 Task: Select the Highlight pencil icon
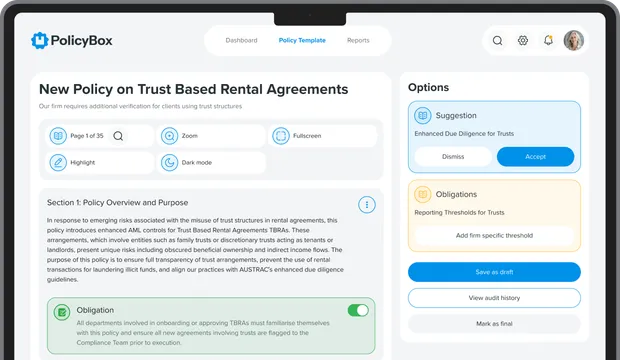tap(58, 163)
